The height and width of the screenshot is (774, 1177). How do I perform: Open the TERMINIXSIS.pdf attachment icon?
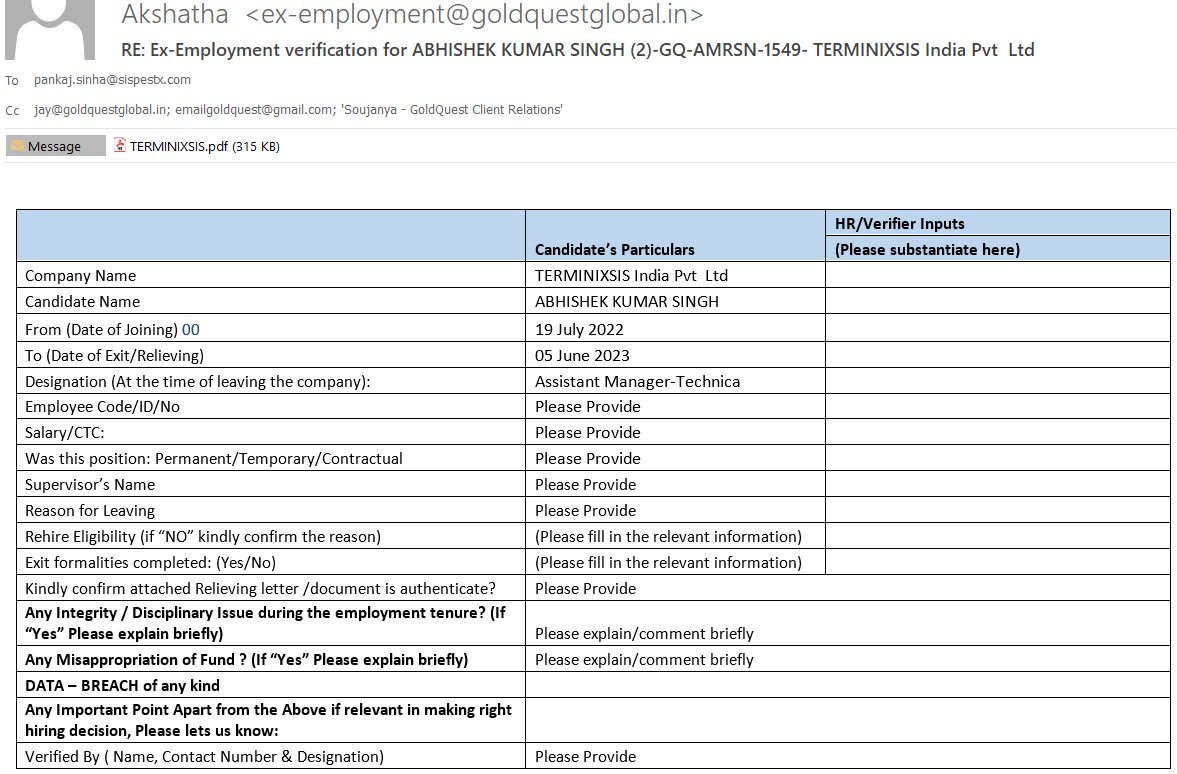point(119,145)
